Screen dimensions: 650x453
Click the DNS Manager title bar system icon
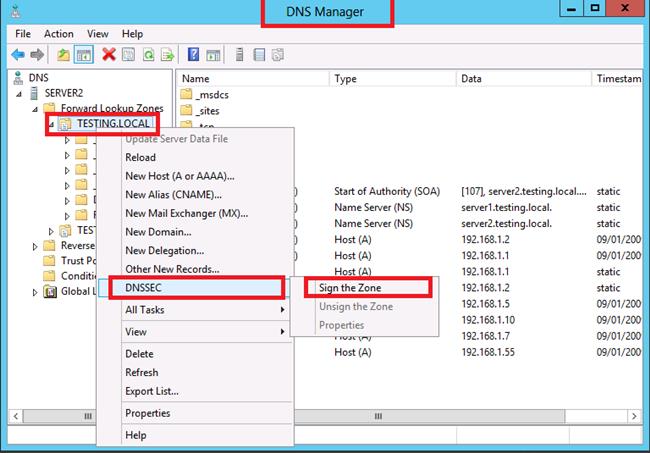[x=16, y=11]
